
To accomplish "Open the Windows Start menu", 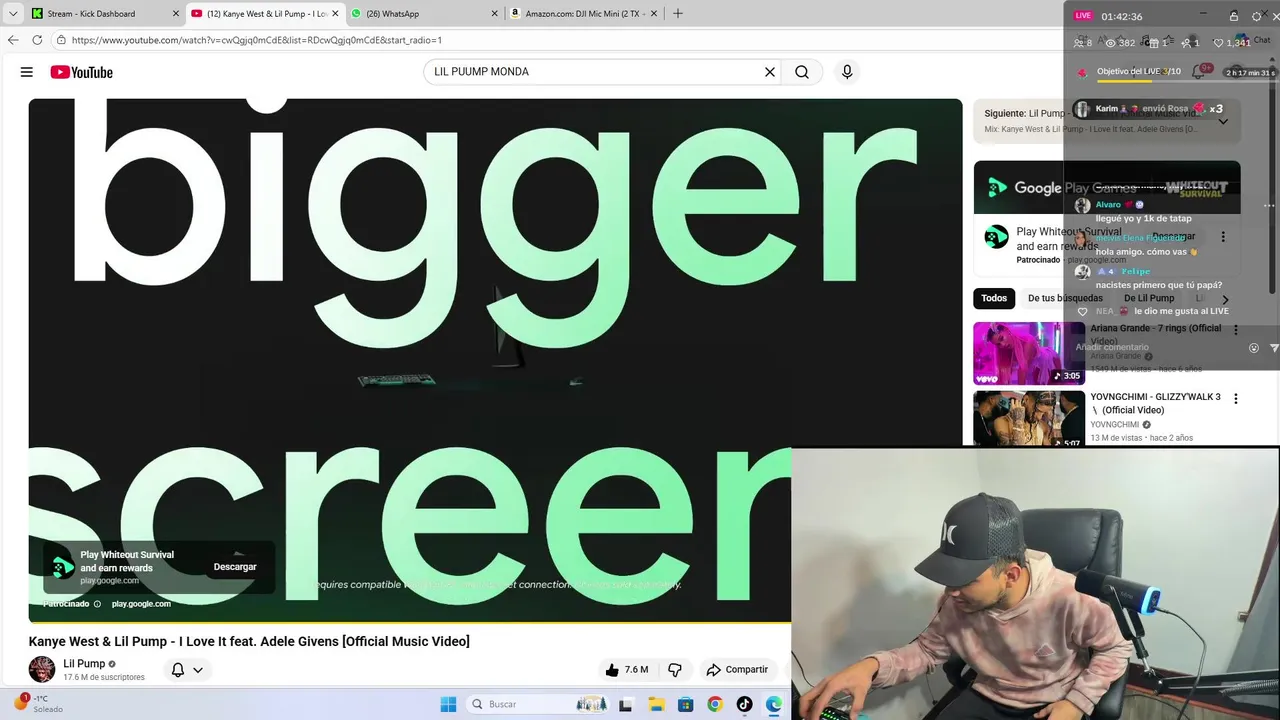I will 448,704.
